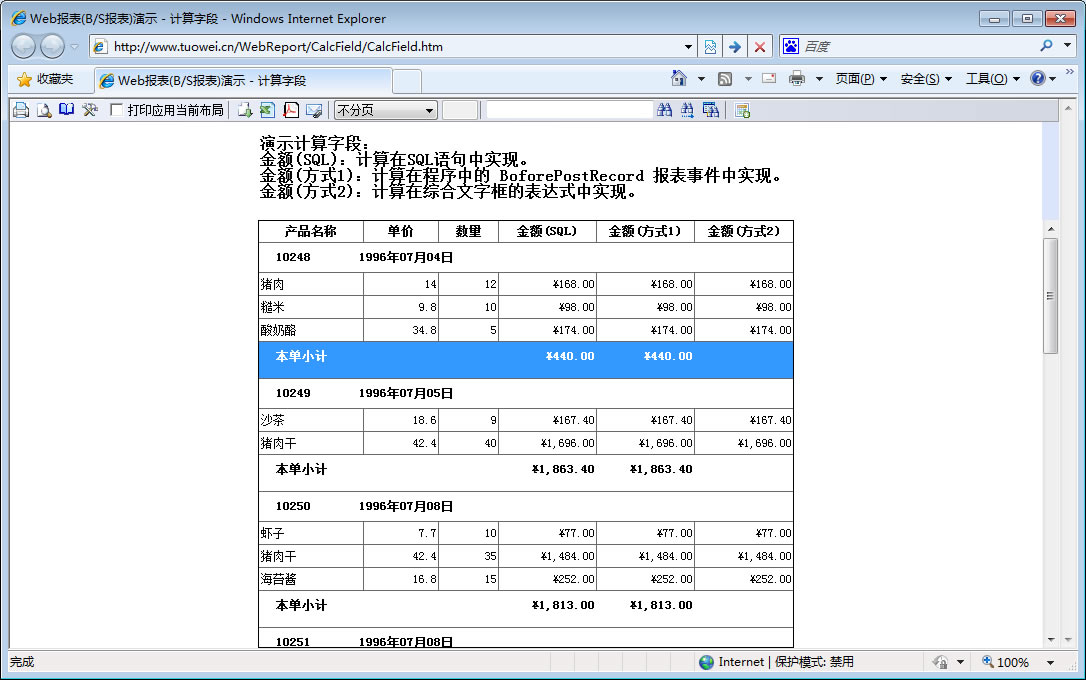Click the 收藏夹 favorites button
The image size is (1086, 680).
(x=45, y=79)
